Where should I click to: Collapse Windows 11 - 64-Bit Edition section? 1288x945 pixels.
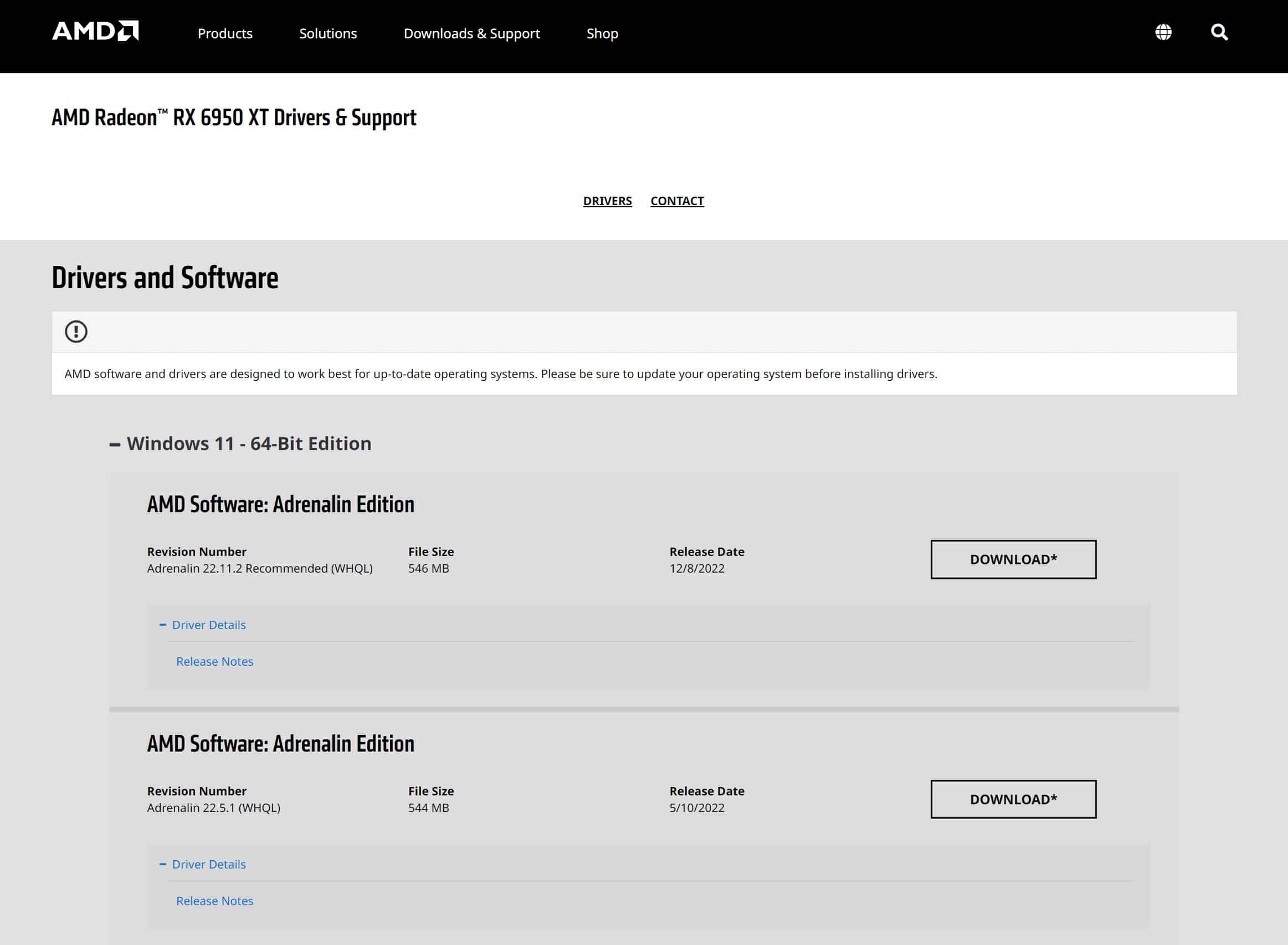coord(115,444)
